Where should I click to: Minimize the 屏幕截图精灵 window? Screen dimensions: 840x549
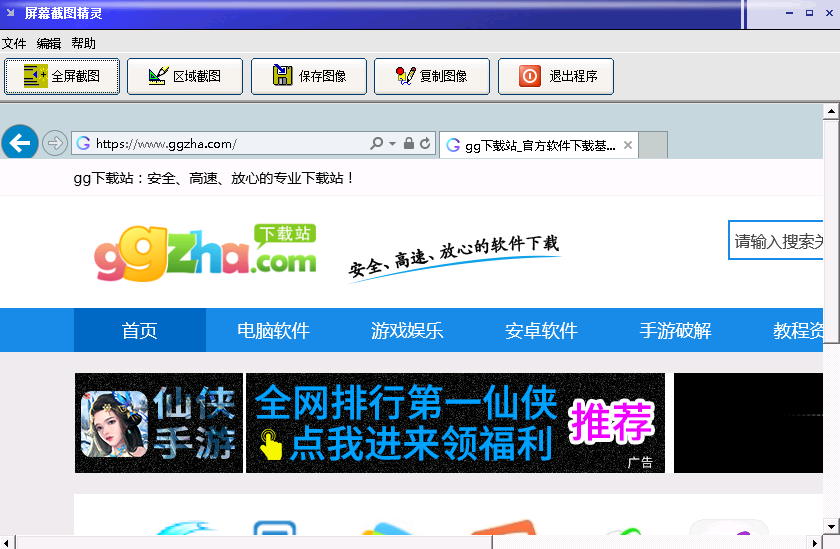tap(789, 13)
